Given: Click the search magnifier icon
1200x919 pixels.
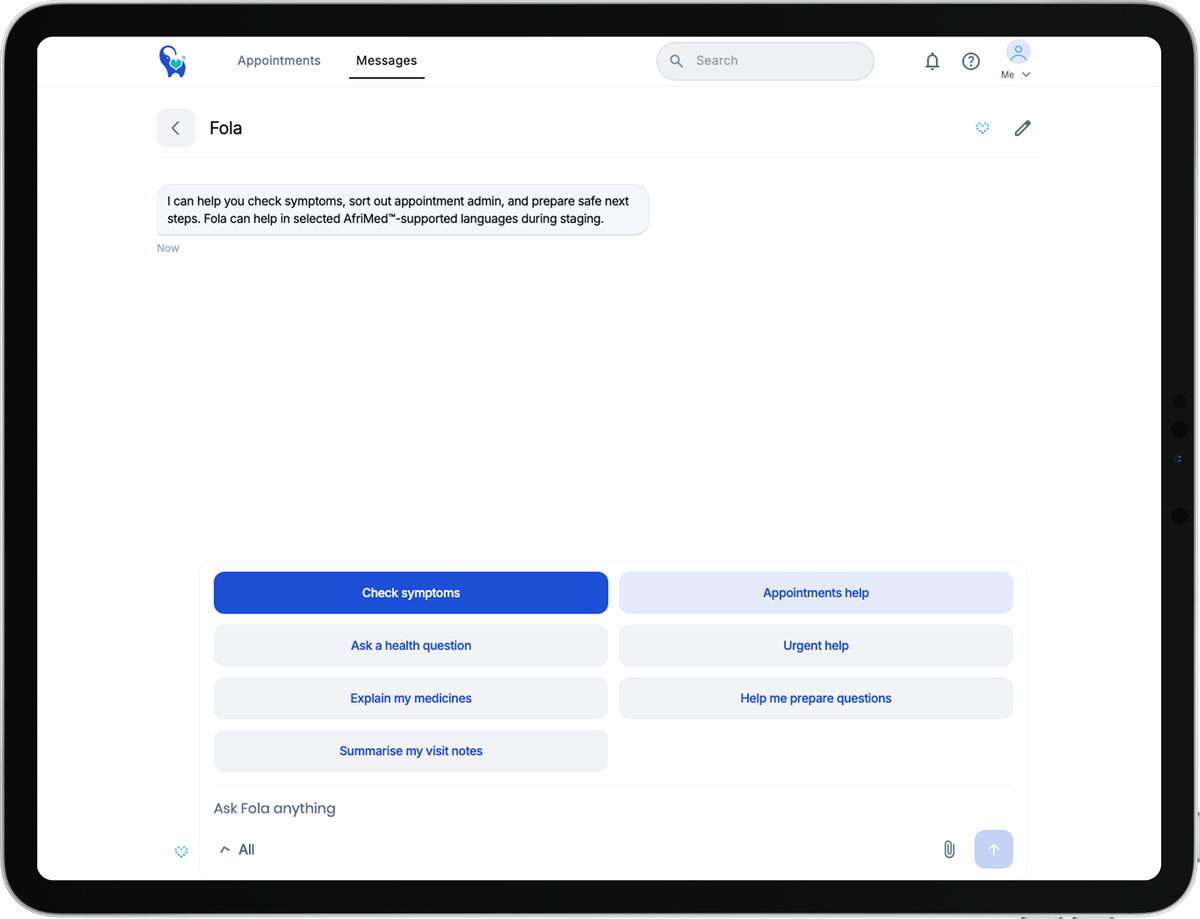Looking at the screenshot, I should (x=677, y=61).
